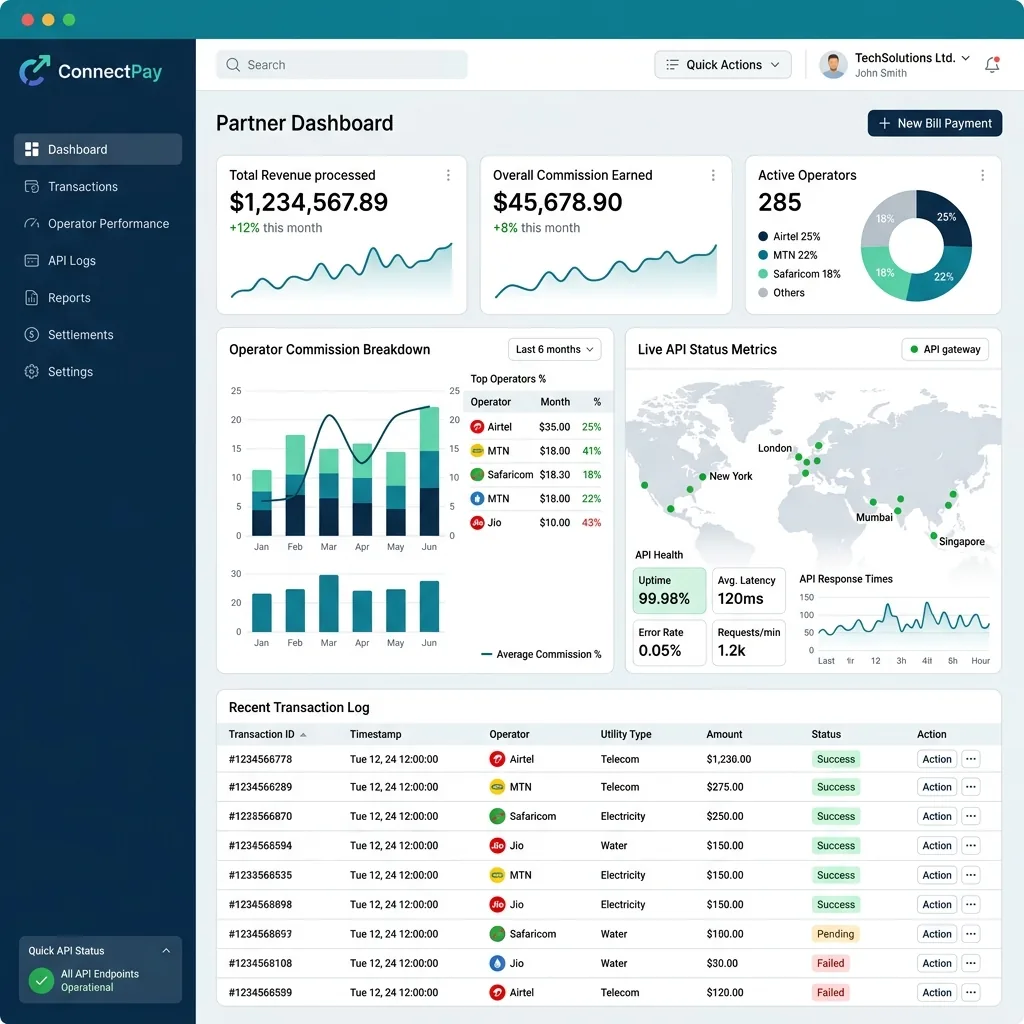This screenshot has width=1024, height=1024.
Task: Expand the Last 6 months dropdown
Action: [554, 349]
